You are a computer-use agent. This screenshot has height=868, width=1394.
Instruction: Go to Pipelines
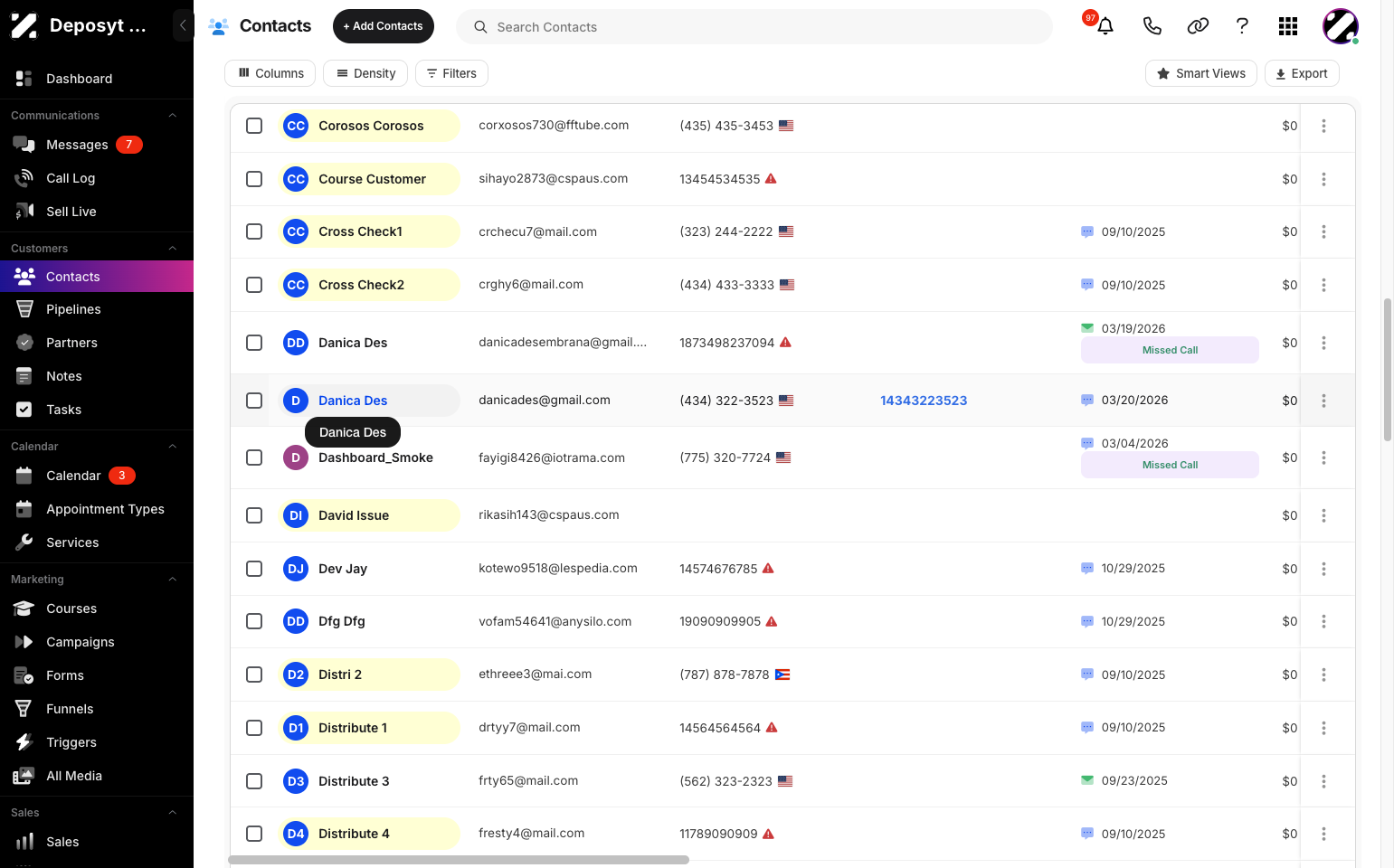pyautogui.click(x=97, y=309)
